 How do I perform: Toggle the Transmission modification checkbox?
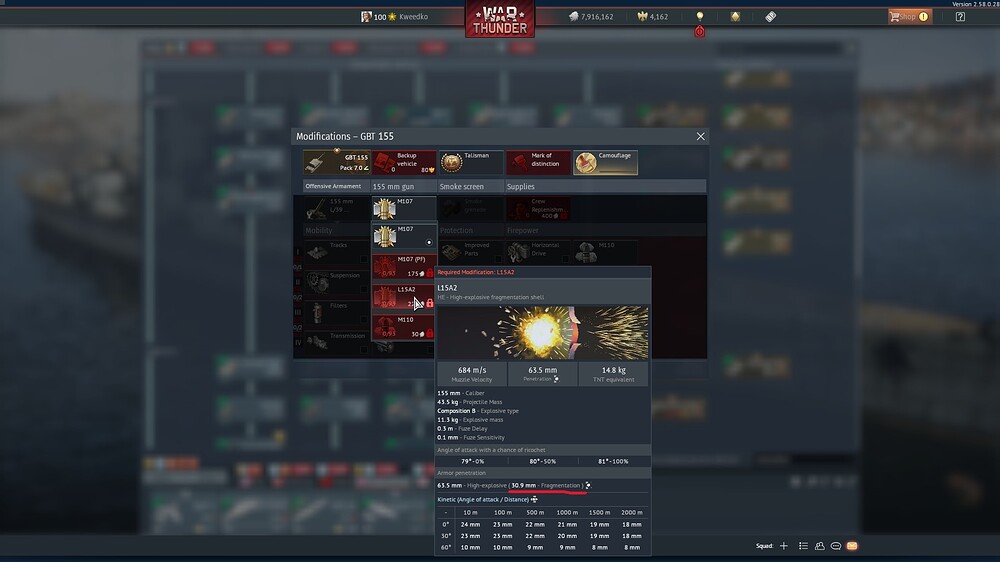(x=364, y=350)
